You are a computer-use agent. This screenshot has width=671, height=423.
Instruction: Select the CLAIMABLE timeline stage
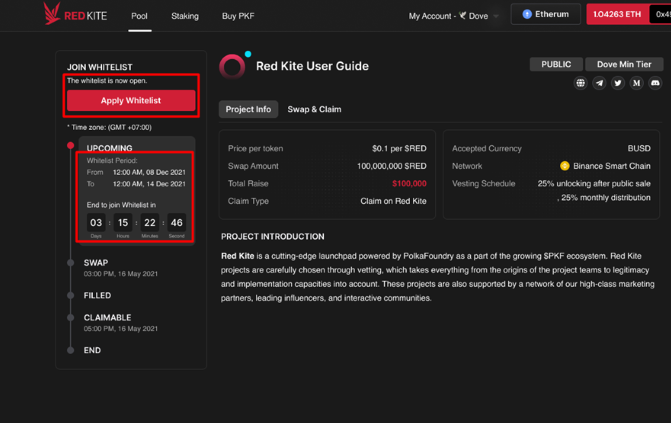107,318
